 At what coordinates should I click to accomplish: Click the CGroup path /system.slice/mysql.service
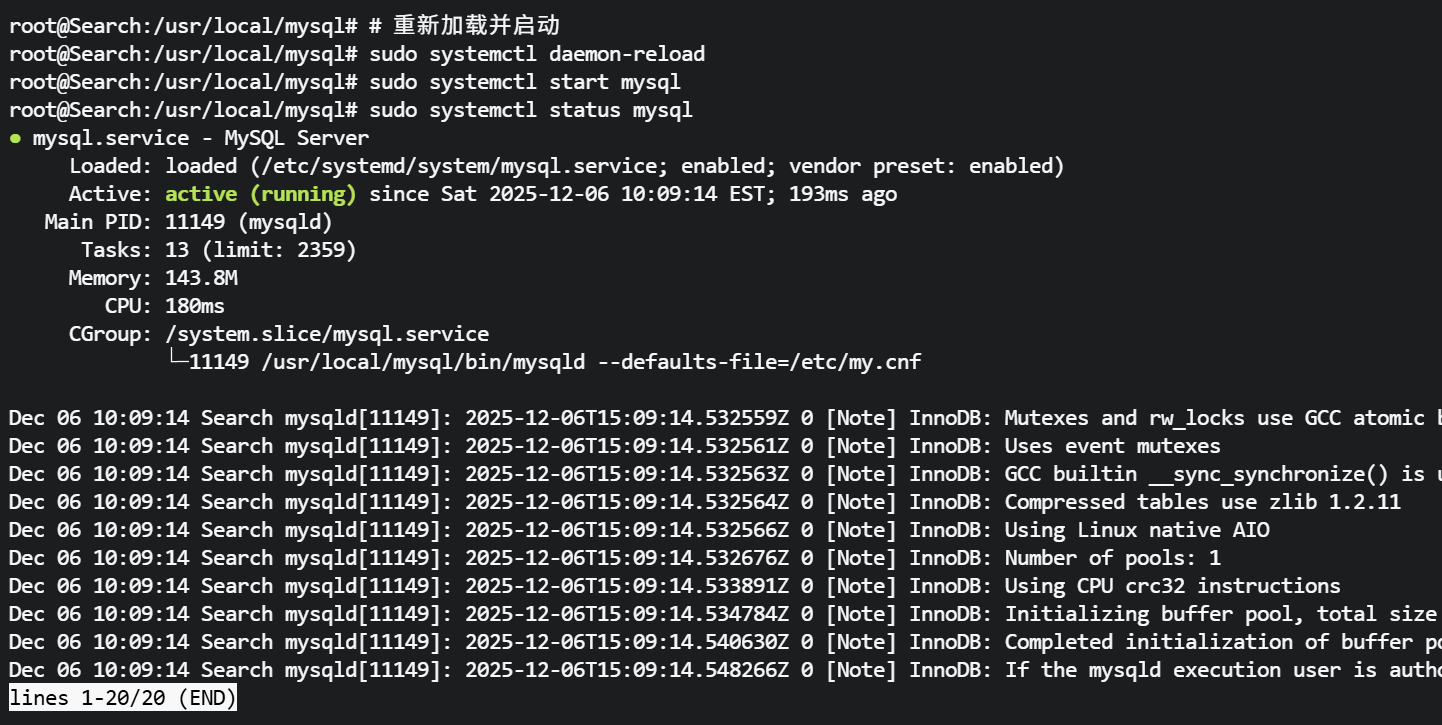327,334
